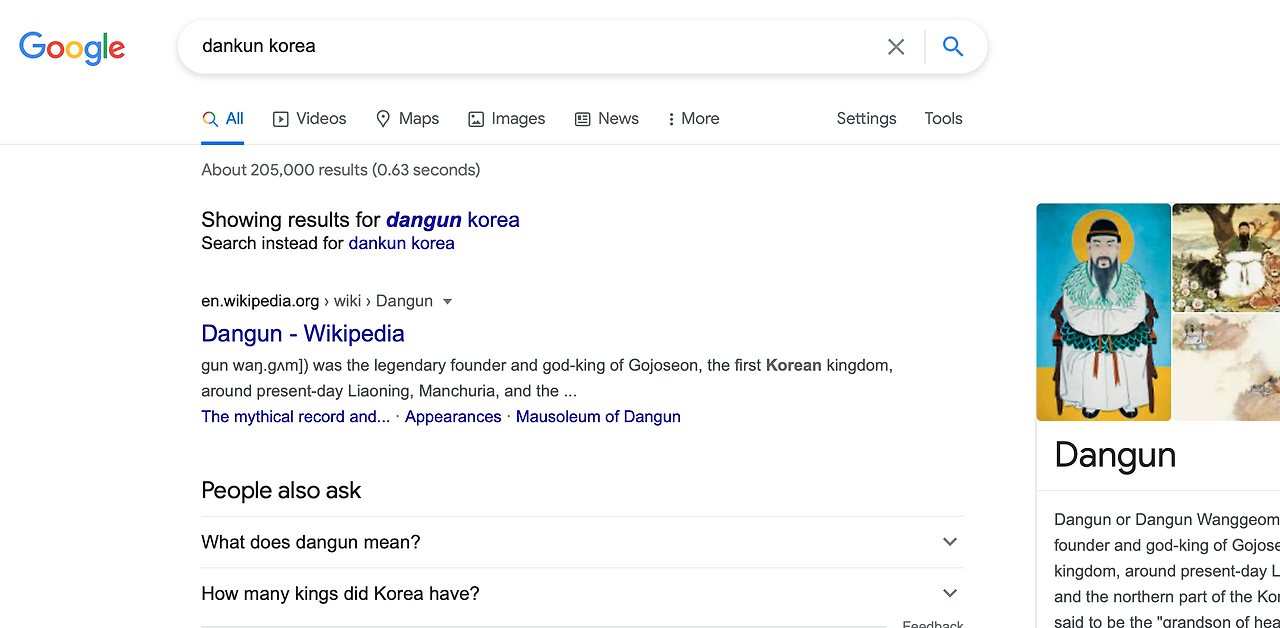Screen dimensions: 1280x628
Task: Open the Appearances sitelink
Action: click(x=453, y=416)
